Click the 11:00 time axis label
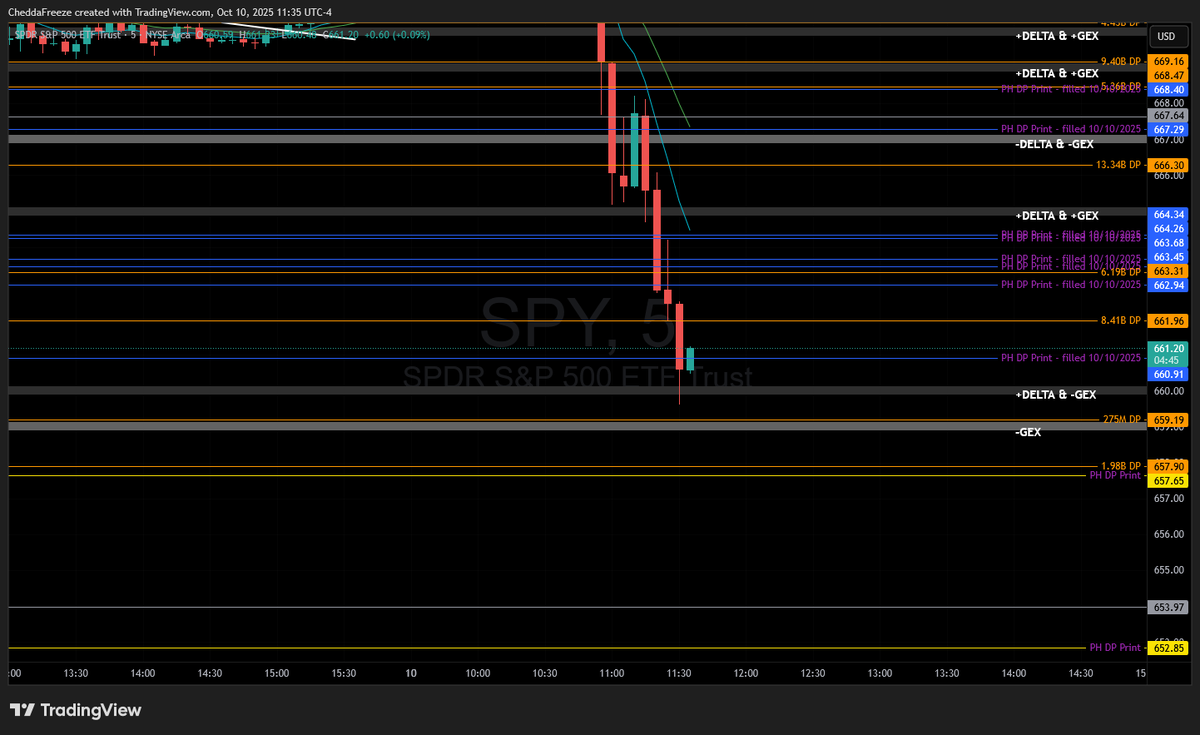1200x735 pixels. click(612, 674)
